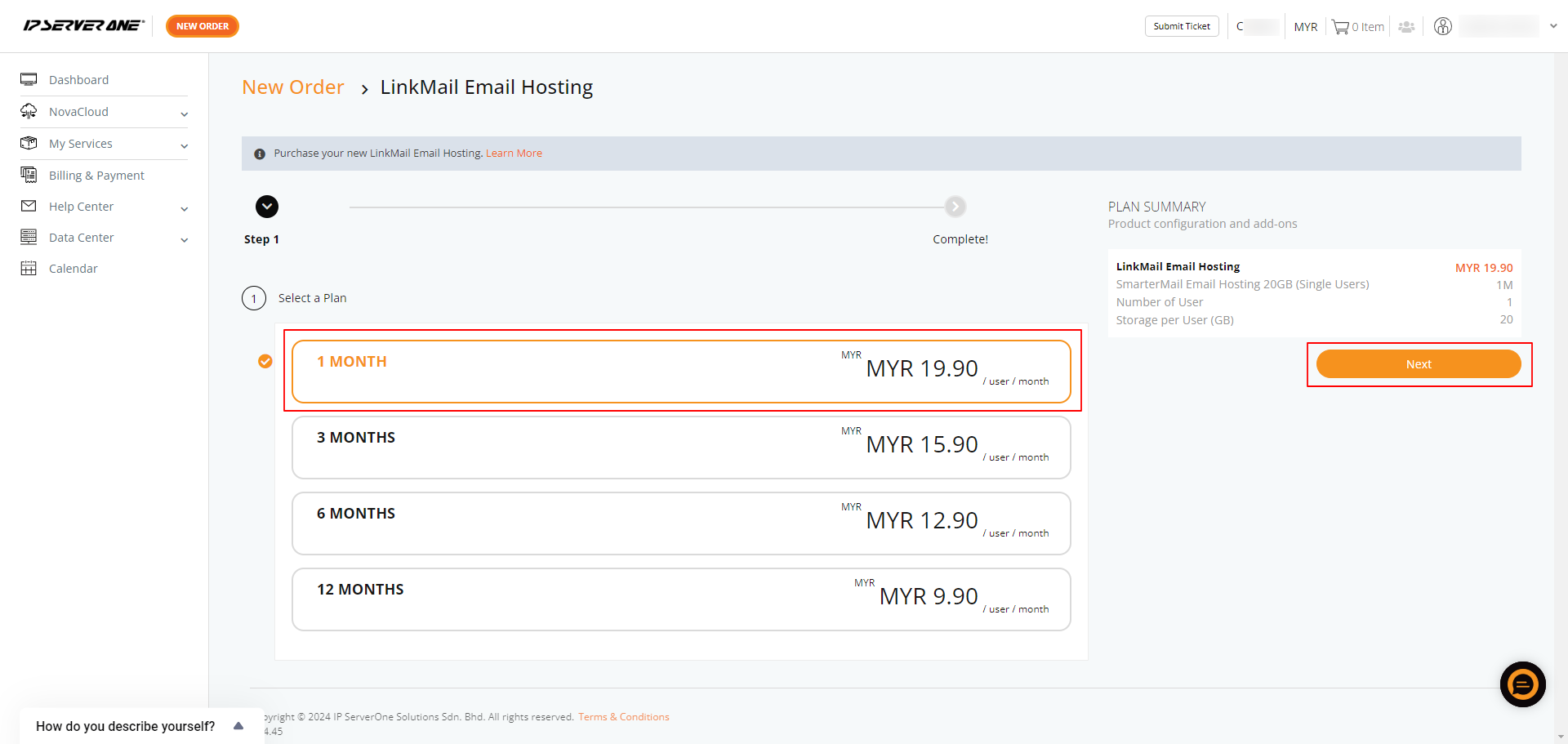Expand the Data Center submenu chevron
This screenshot has height=744, width=1568.
(185, 240)
